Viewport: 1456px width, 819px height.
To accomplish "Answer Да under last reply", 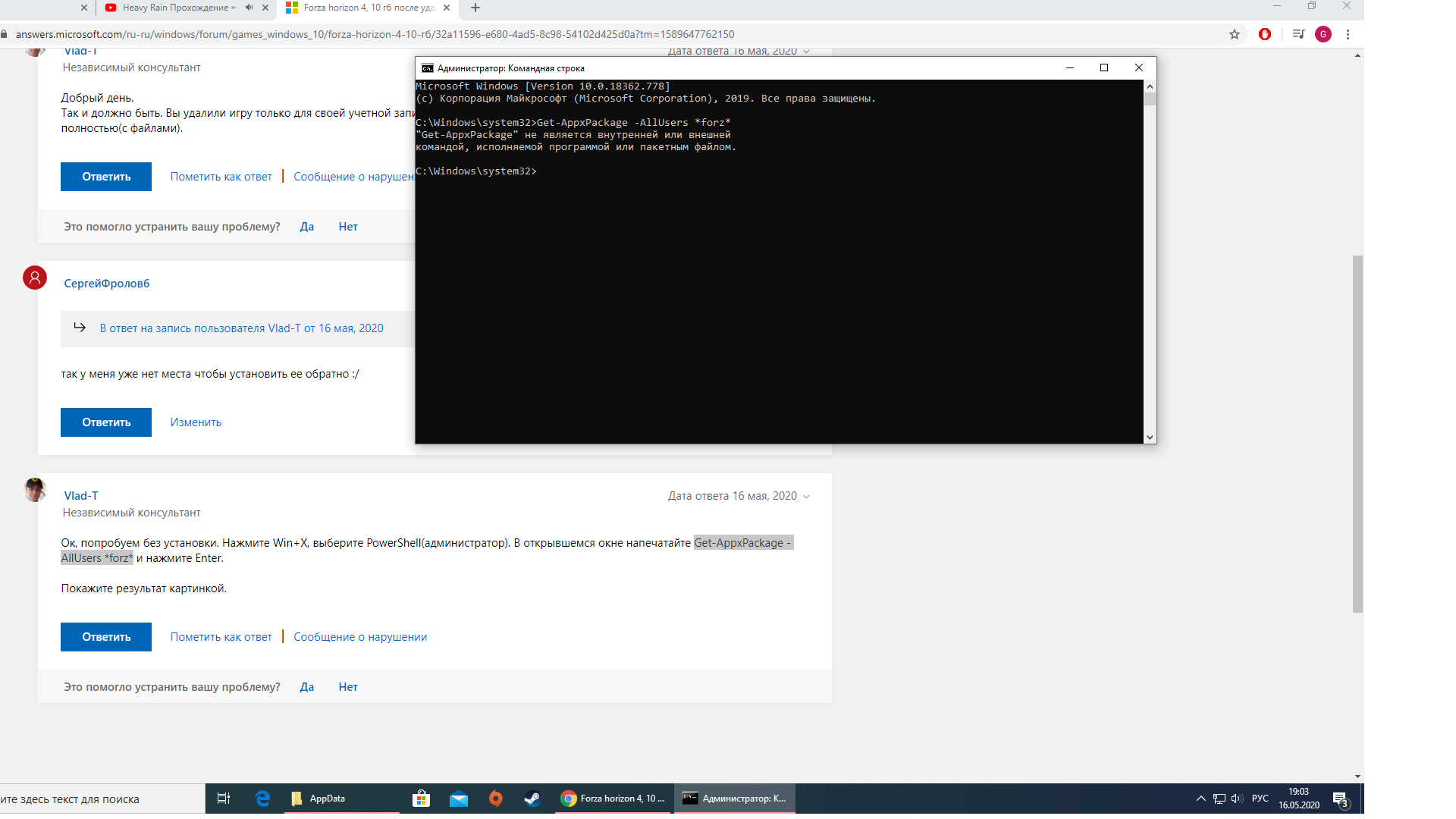I will pyautogui.click(x=306, y=687).
